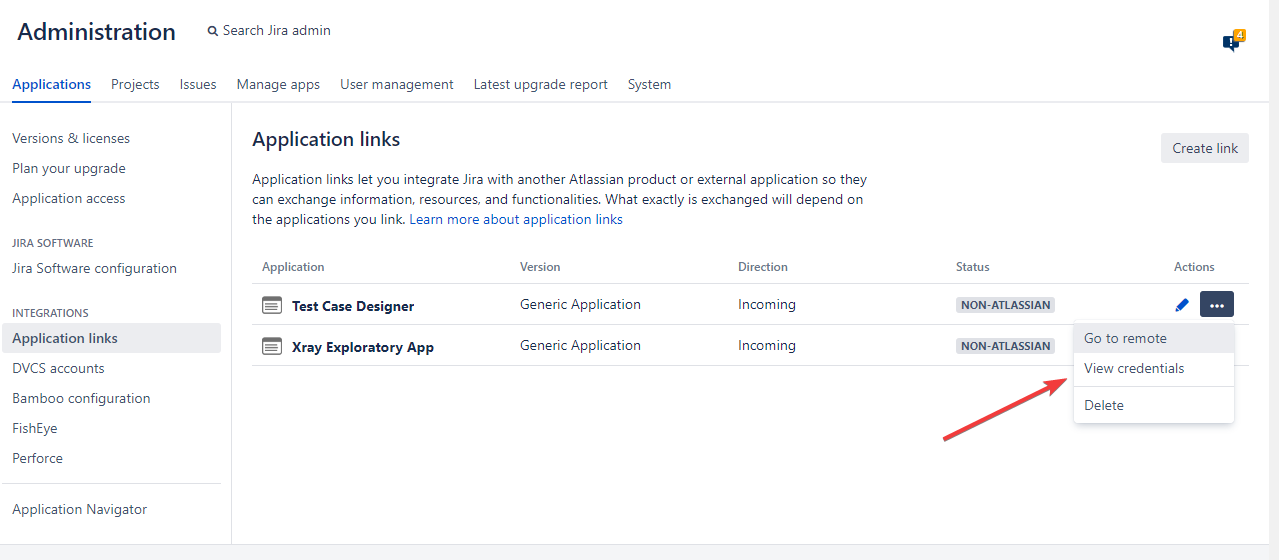This screenshot has width=1279, height=560.
Task: Click the NON-ATLASSIAN status of Xray Exploratory App
Action: point(1005,346)
